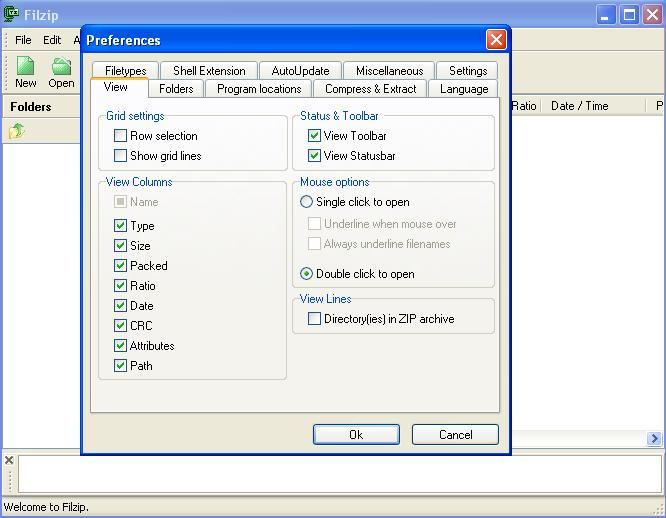Open the File menu

click(x=23, y=40)
